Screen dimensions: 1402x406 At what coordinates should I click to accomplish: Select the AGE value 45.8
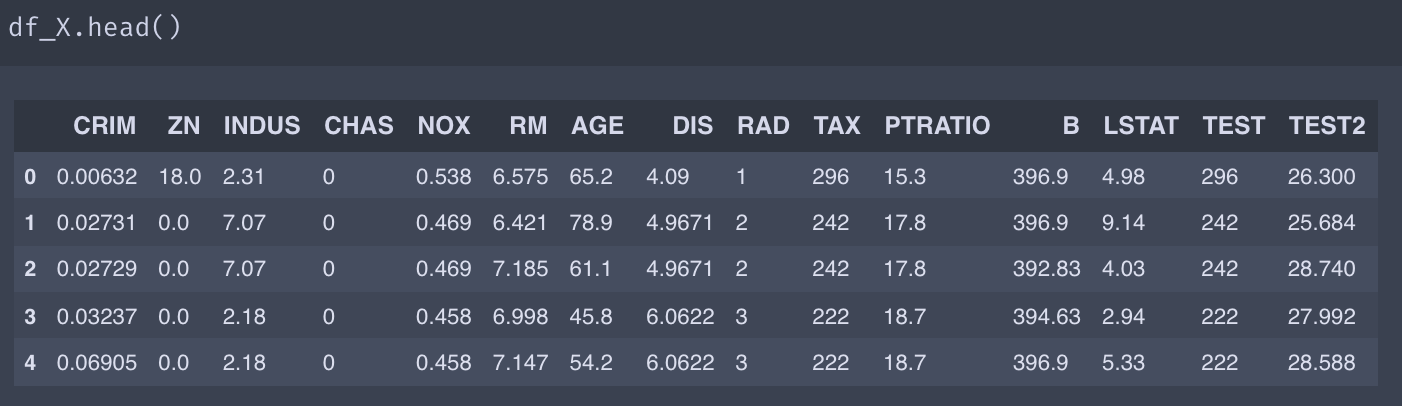click(x=590, y=316)
